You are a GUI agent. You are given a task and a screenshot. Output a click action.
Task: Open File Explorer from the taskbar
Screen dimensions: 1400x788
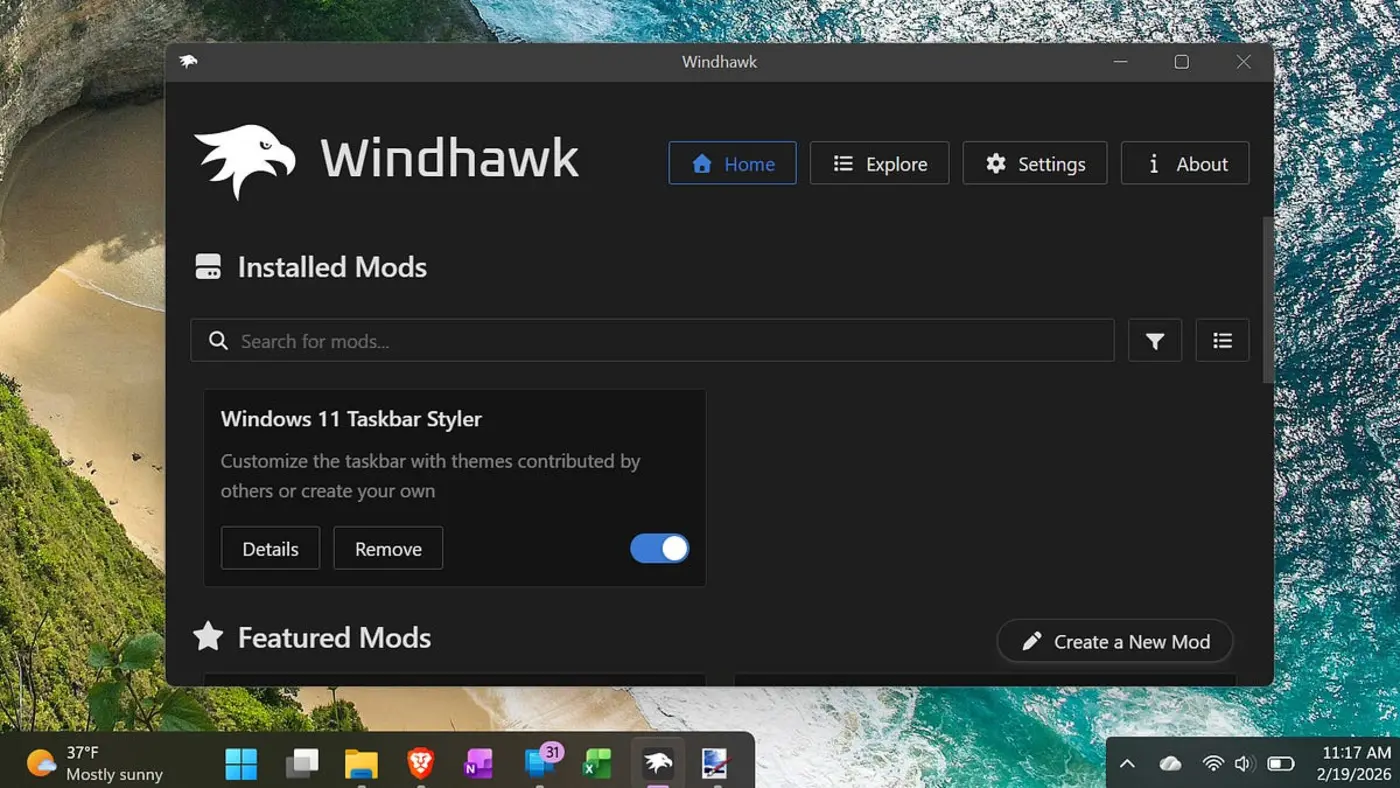click(361, 762)
